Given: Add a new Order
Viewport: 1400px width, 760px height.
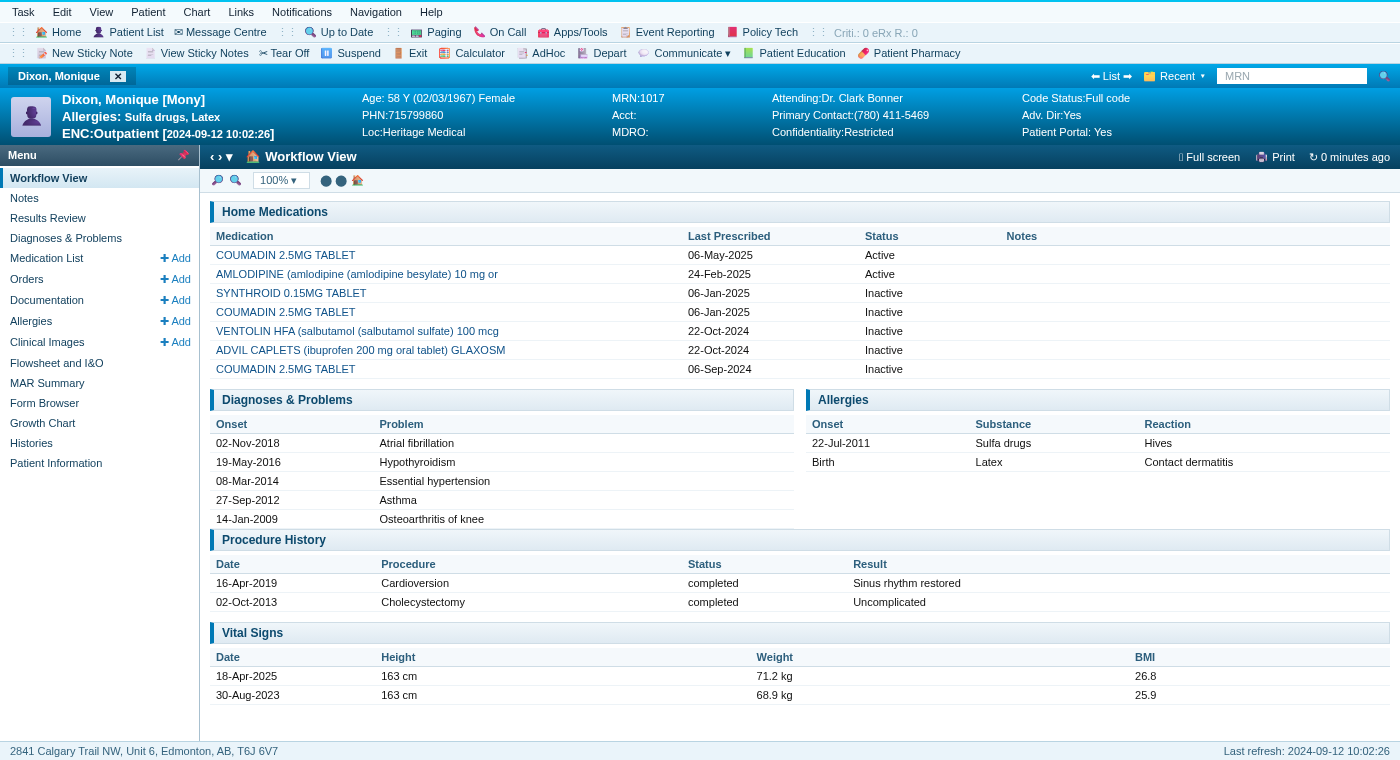Looking at the screenshot, I should pos(175,279).
